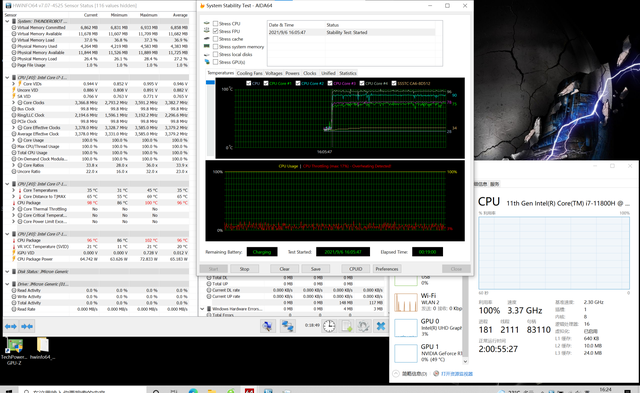This screenshot has width=640, height=393.
Task: Select 'Ring/LLC Clock' sensor row
Action: point(96,115)
